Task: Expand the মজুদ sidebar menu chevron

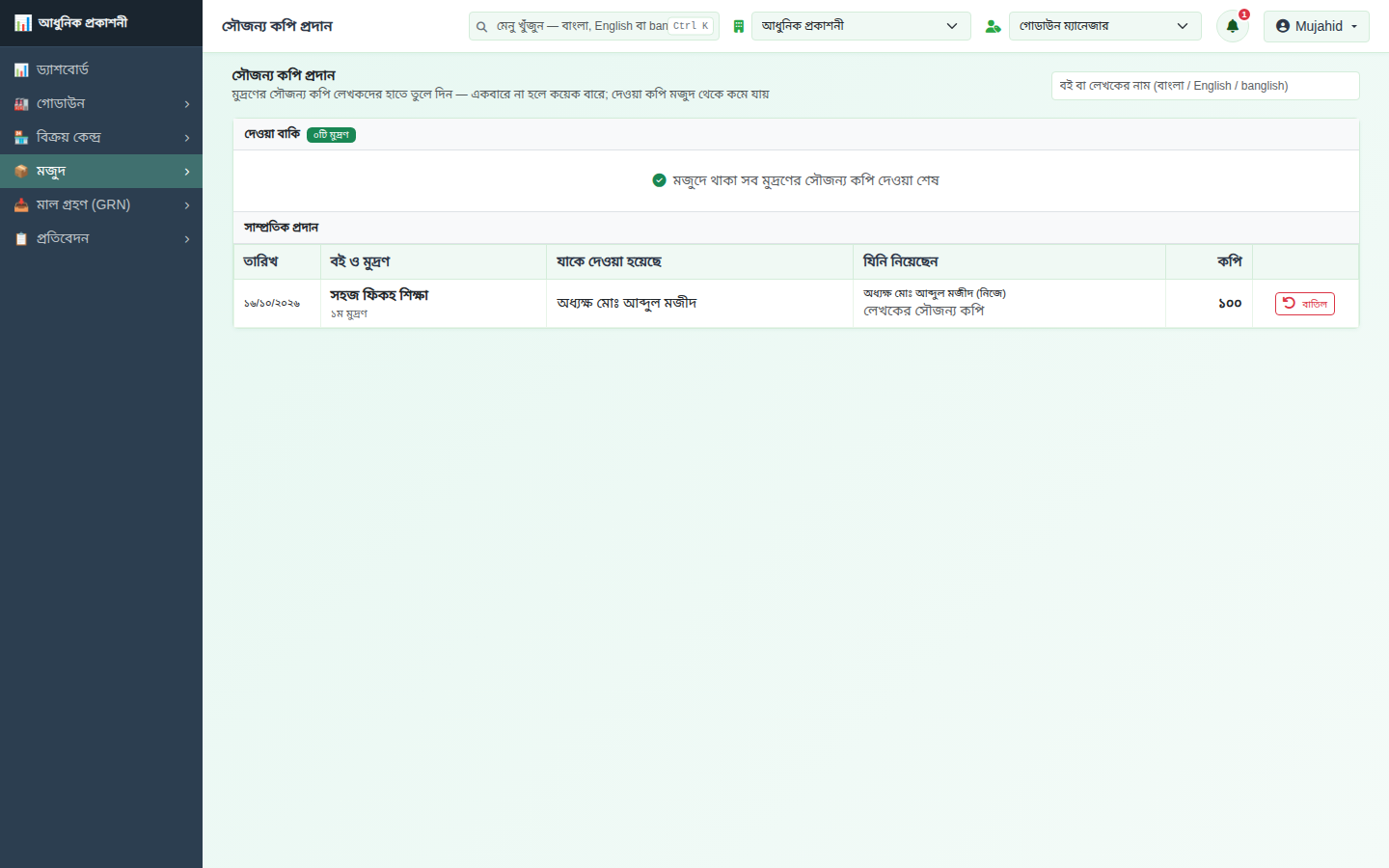Action: coord(187,172)
